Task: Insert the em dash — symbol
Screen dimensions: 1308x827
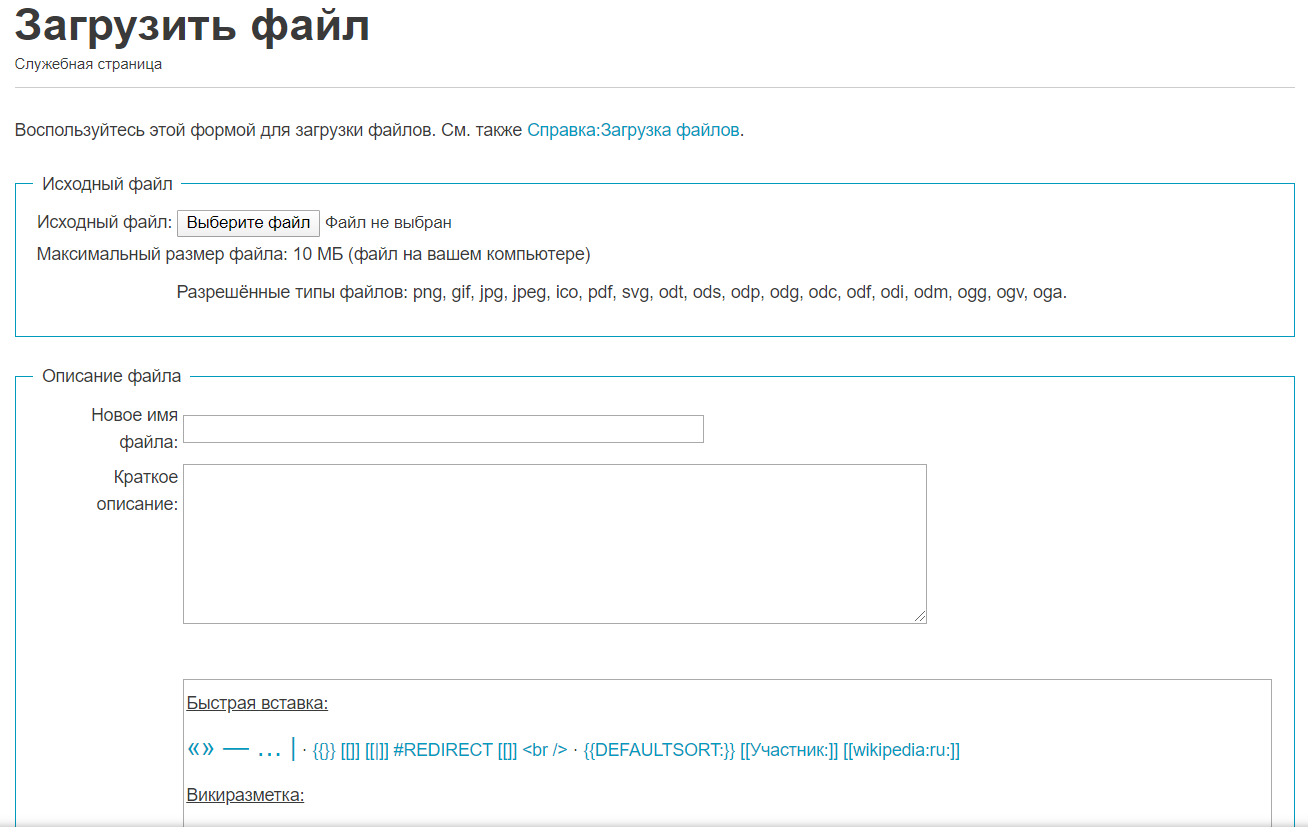Action: 236,750
